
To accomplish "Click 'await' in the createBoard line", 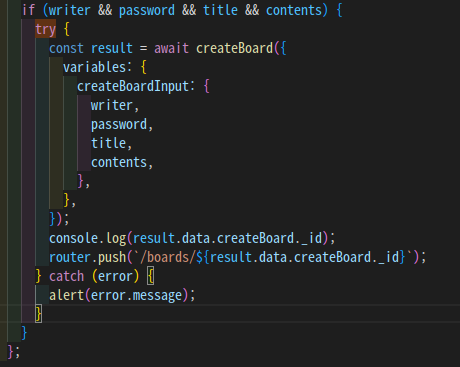I will click(x=171, y=48).
